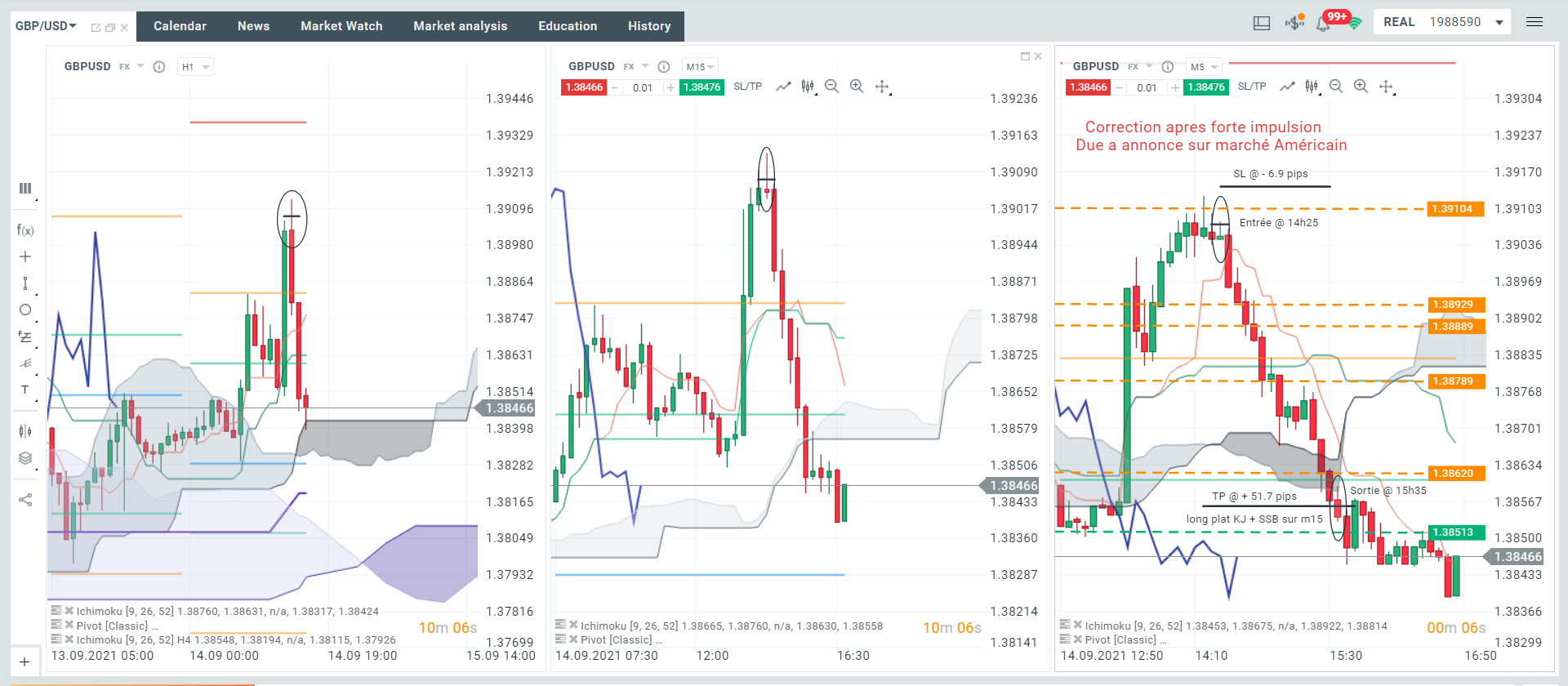Zoom in on the M5 chart
Screen dimensions: 1568x686
pos(1361,87)
